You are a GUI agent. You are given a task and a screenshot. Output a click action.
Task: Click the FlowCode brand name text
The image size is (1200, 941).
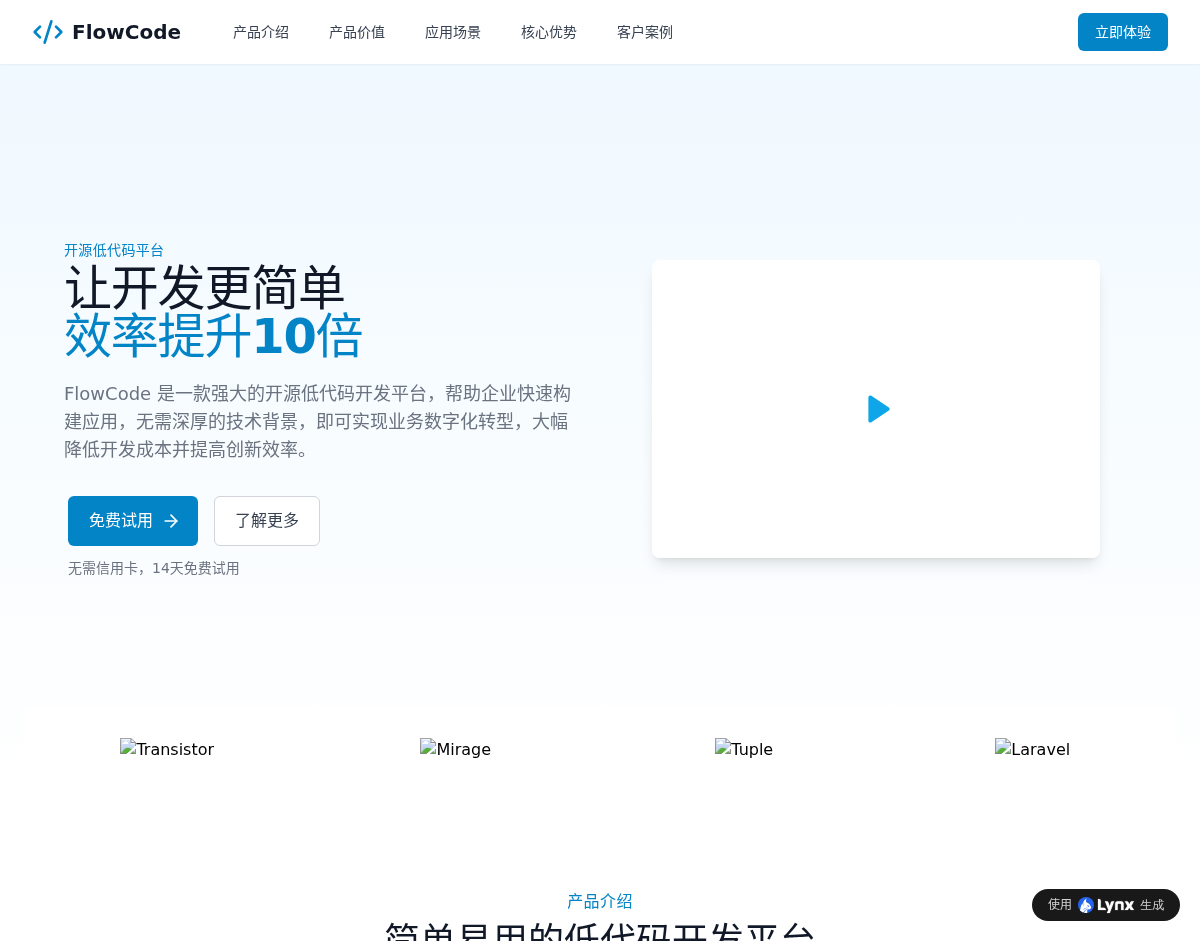[126, 32]
